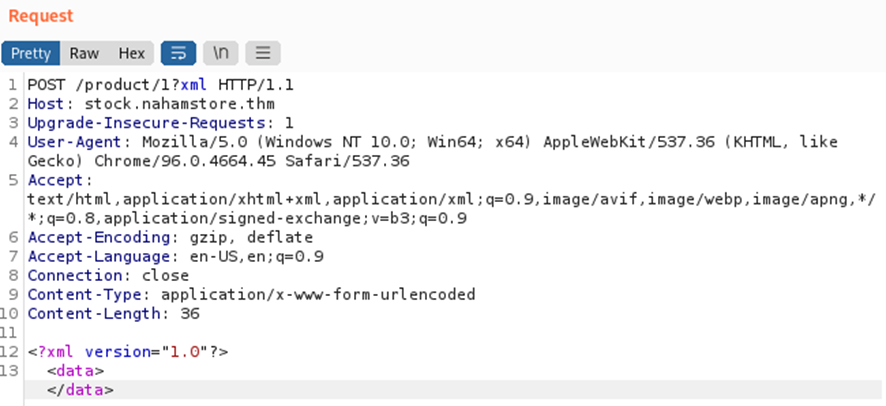Switch to the Hex view tab
This screenshot has height=406, width=886.
131,53
